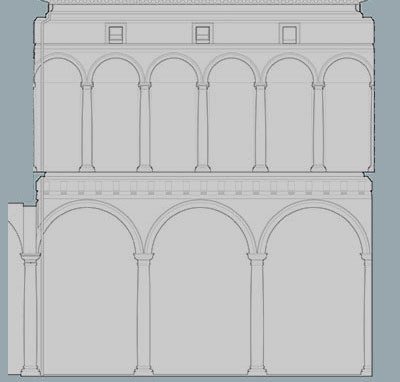Pick the fifth upper arcade column from left
This screenshot has width=400, height=382.
coord(318,127)
